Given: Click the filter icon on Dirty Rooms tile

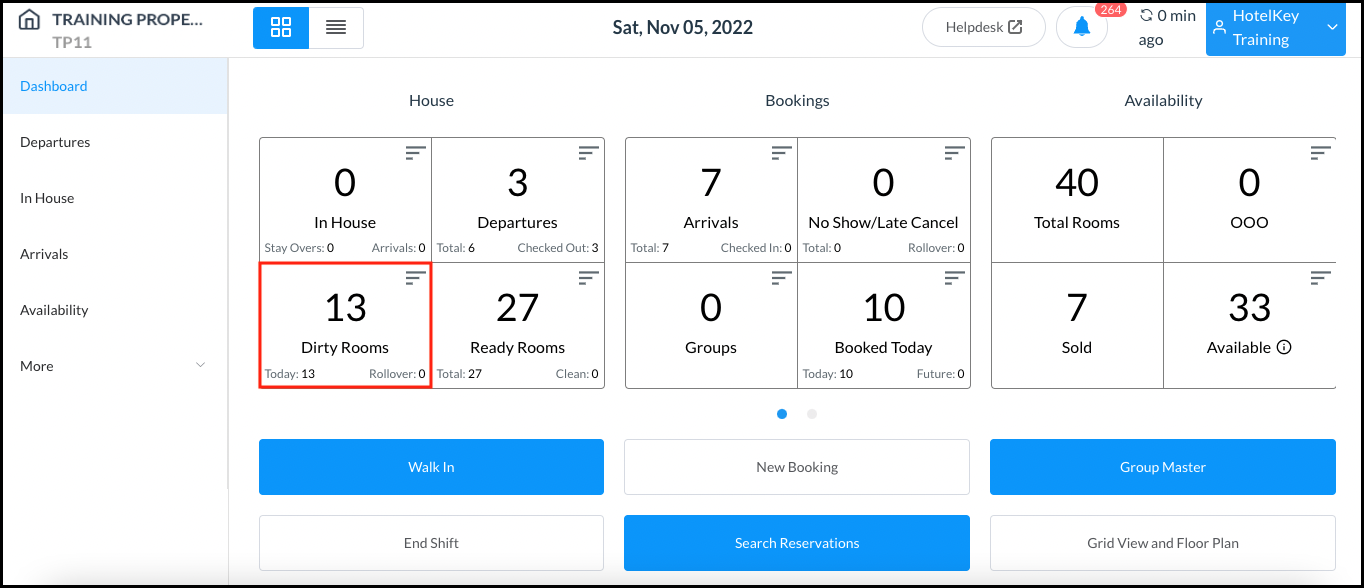Looking at the screenshot, I should (415, 278).
